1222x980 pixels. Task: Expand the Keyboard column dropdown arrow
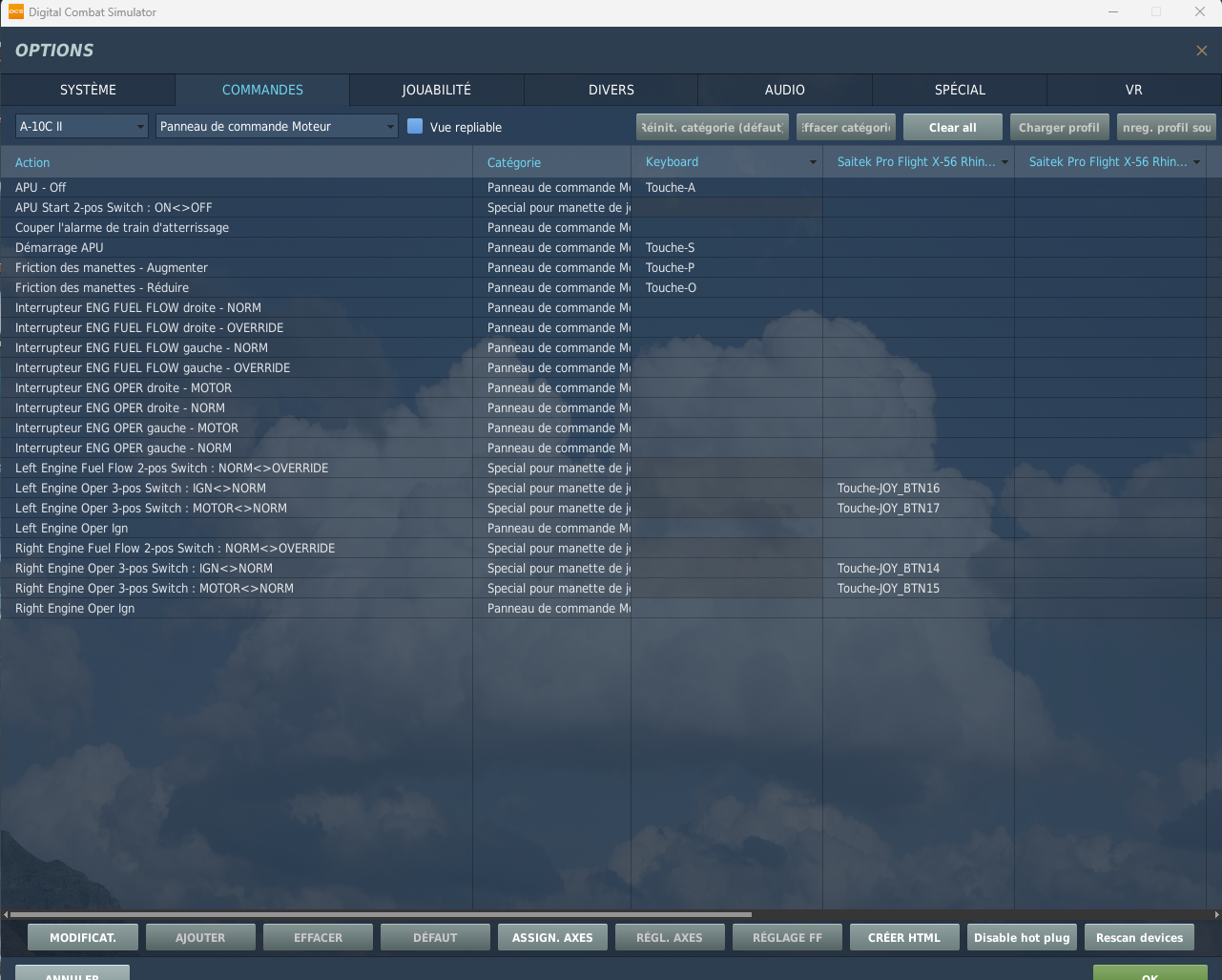813,162
